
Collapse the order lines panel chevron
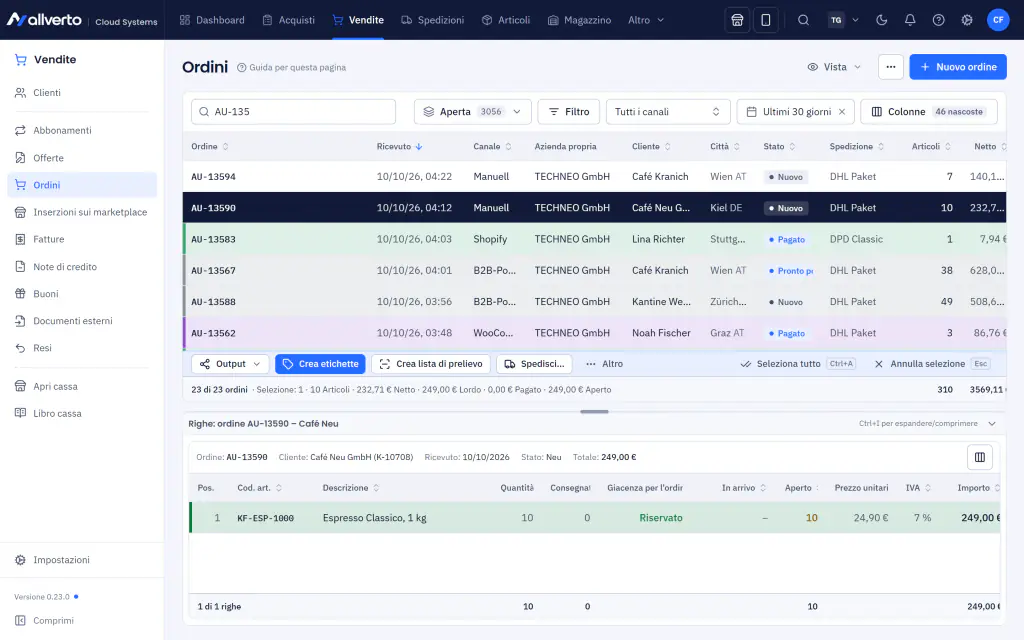[992, 424]
